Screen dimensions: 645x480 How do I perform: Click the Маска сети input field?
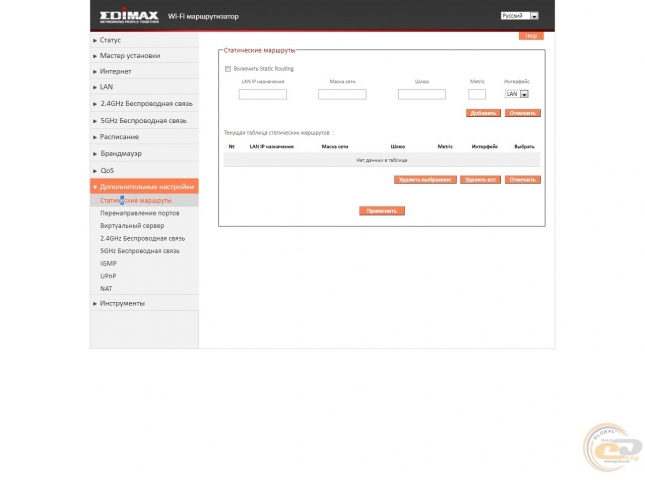(342, 94)
